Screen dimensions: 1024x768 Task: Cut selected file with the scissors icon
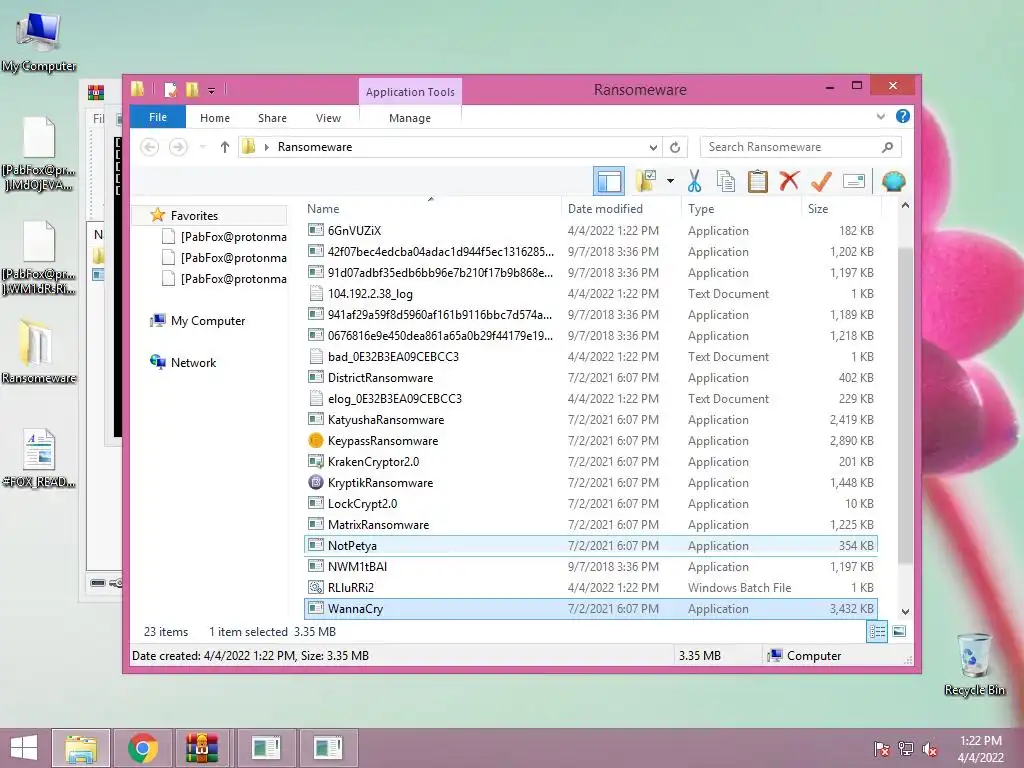tap(694, 181)
